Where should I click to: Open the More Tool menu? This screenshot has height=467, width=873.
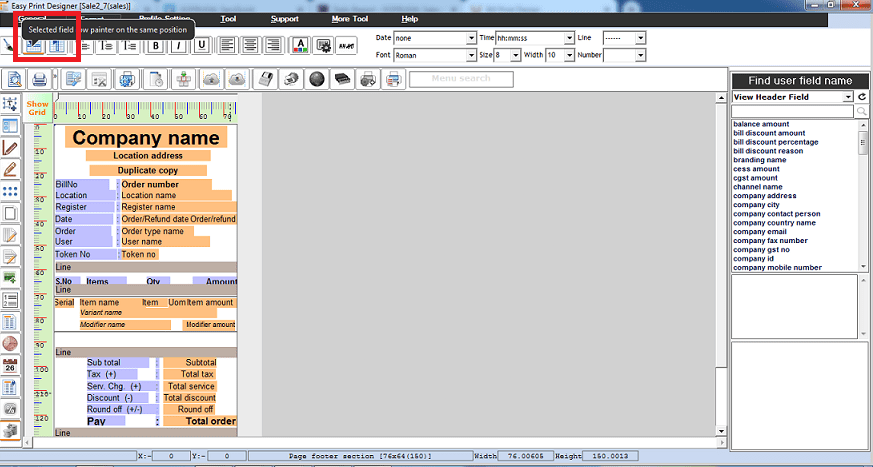(350, 19)
